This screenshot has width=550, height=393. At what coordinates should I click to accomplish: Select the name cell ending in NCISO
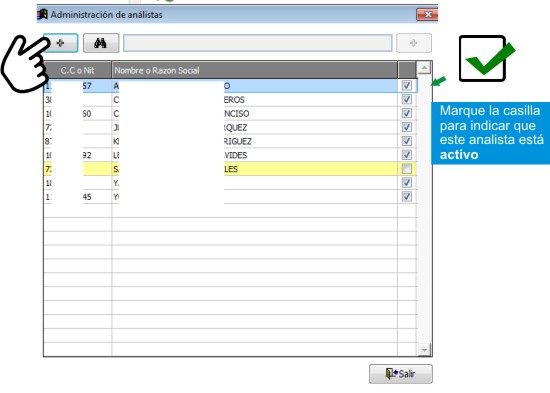pyautogui.click(x=255, y=113)
